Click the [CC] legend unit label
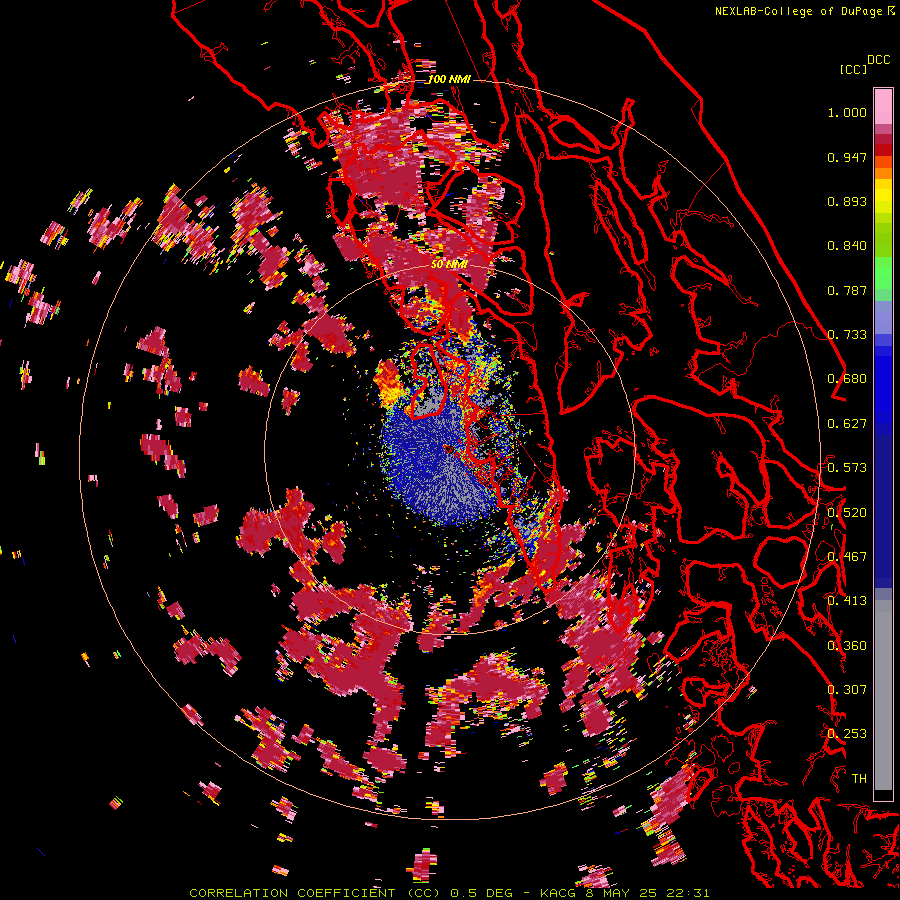 tap(853, 69)
